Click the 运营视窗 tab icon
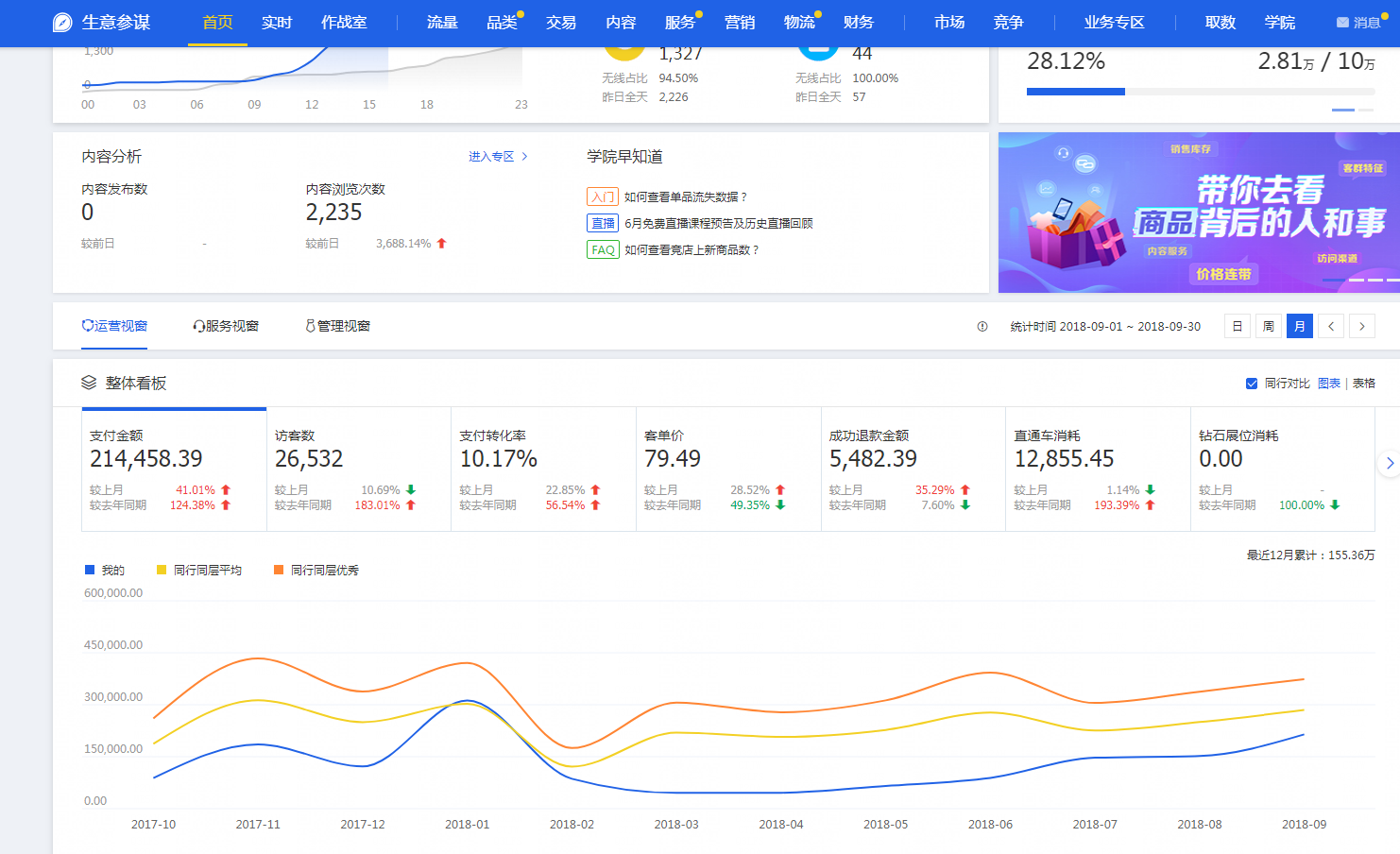Viewport: 1400px width, 854px height. (87, 326)
